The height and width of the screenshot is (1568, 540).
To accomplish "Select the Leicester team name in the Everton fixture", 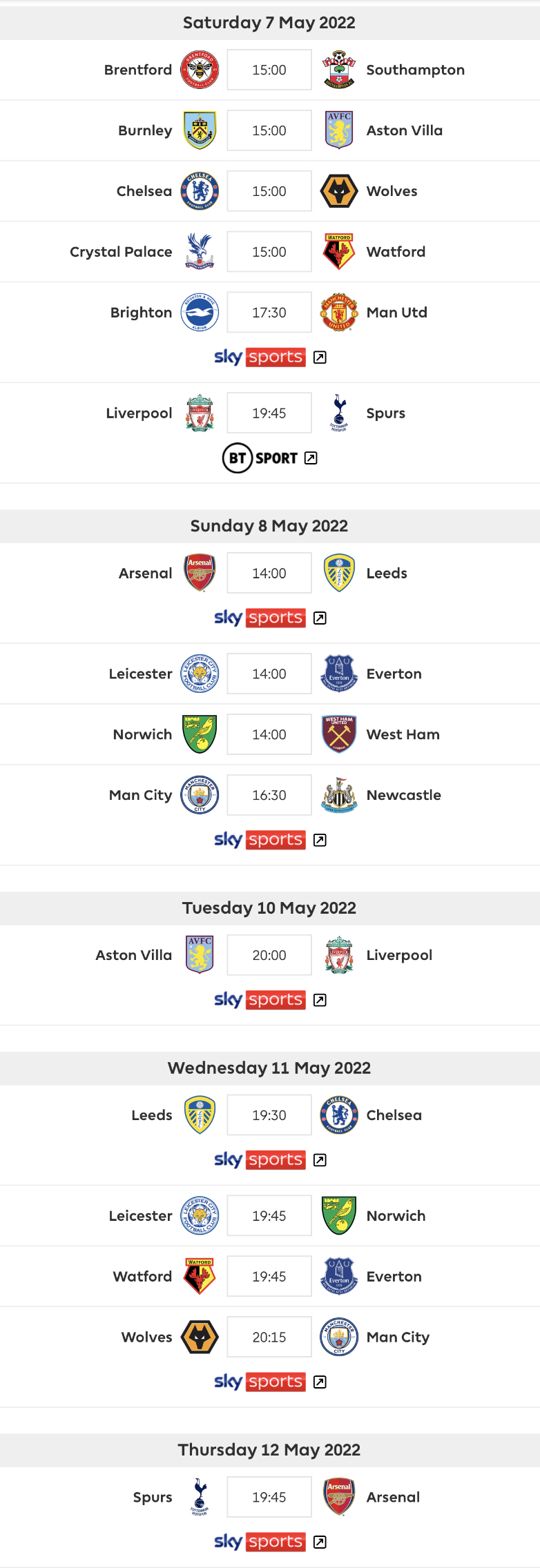I will point(140,674).
